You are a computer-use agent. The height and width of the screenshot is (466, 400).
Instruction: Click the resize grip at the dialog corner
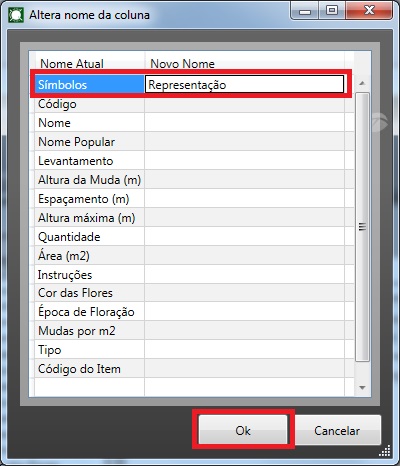385,451
